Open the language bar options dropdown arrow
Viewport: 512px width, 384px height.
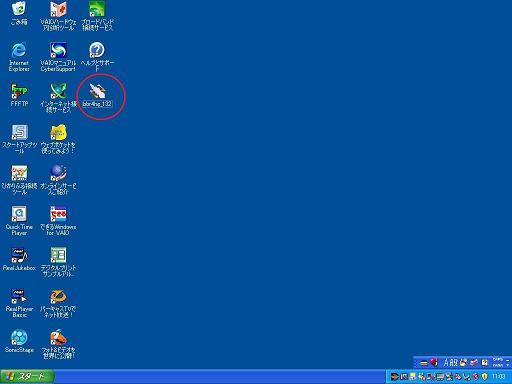coord(508,365)
